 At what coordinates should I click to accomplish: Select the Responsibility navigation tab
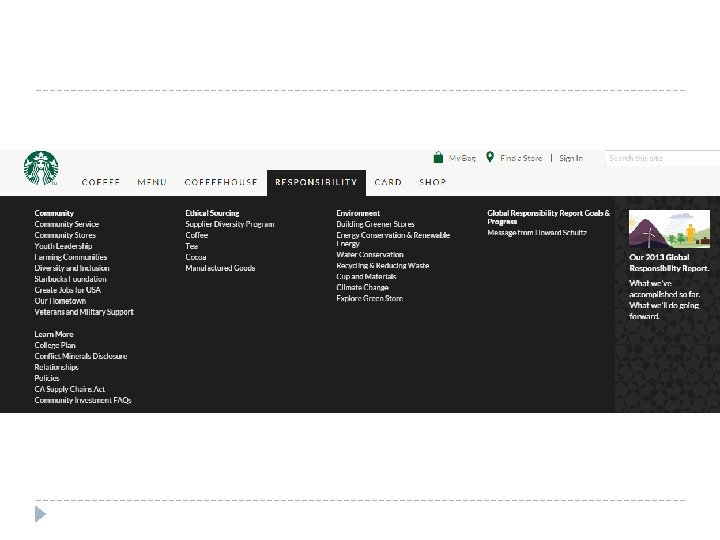click(316, 182)
